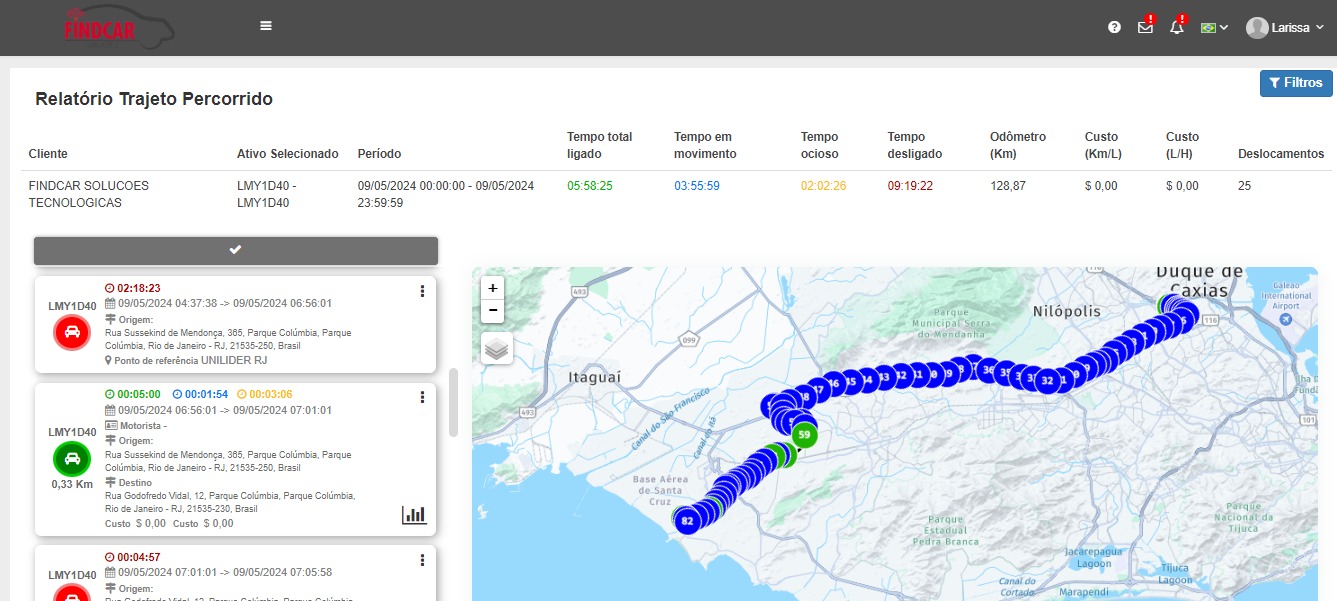Open the Filtros filter button
Image resolution: width=1337 pixels, height=601 pixels.
point(1296,83)
